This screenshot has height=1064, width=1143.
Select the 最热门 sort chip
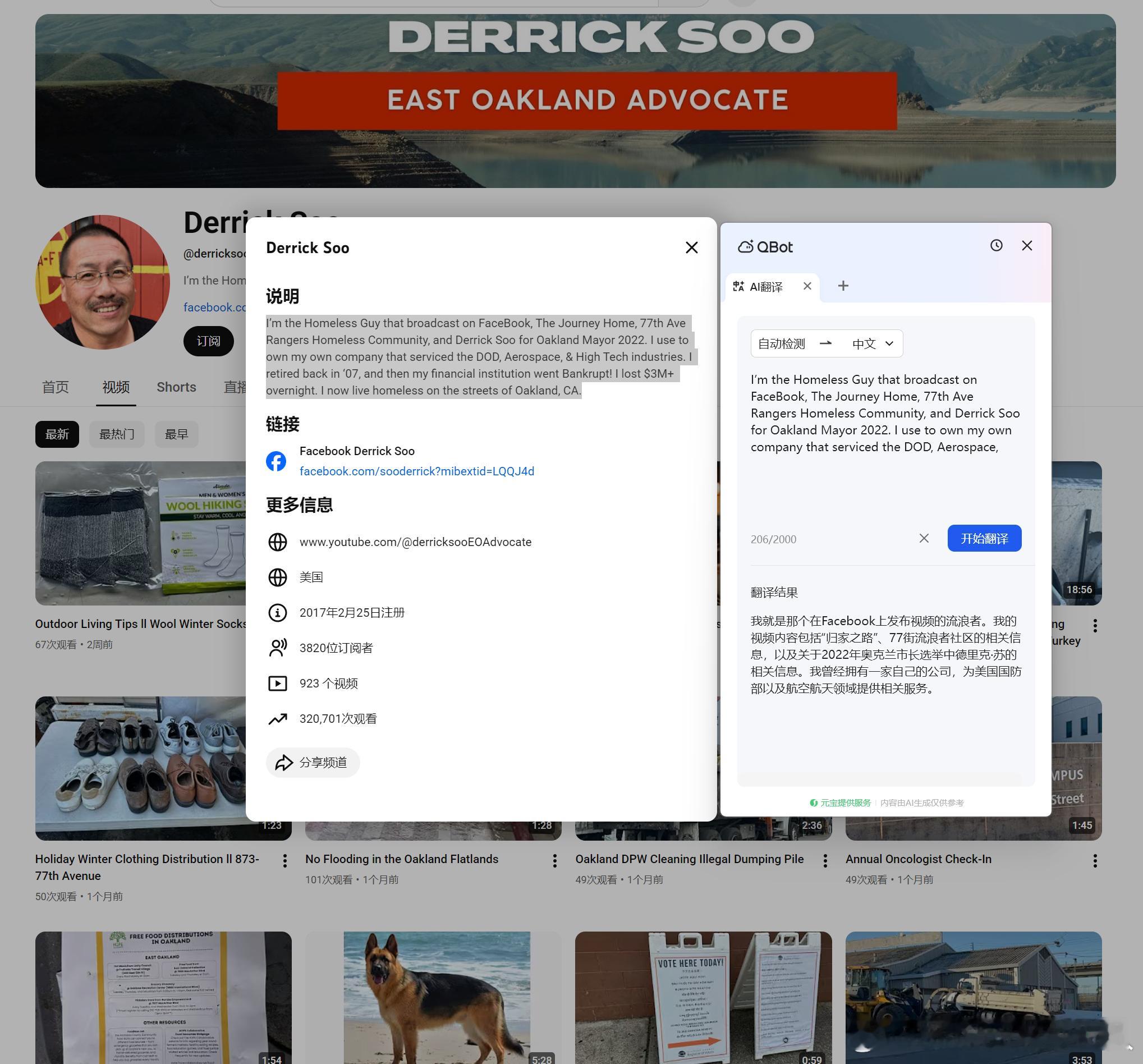[x=117, y=434]
